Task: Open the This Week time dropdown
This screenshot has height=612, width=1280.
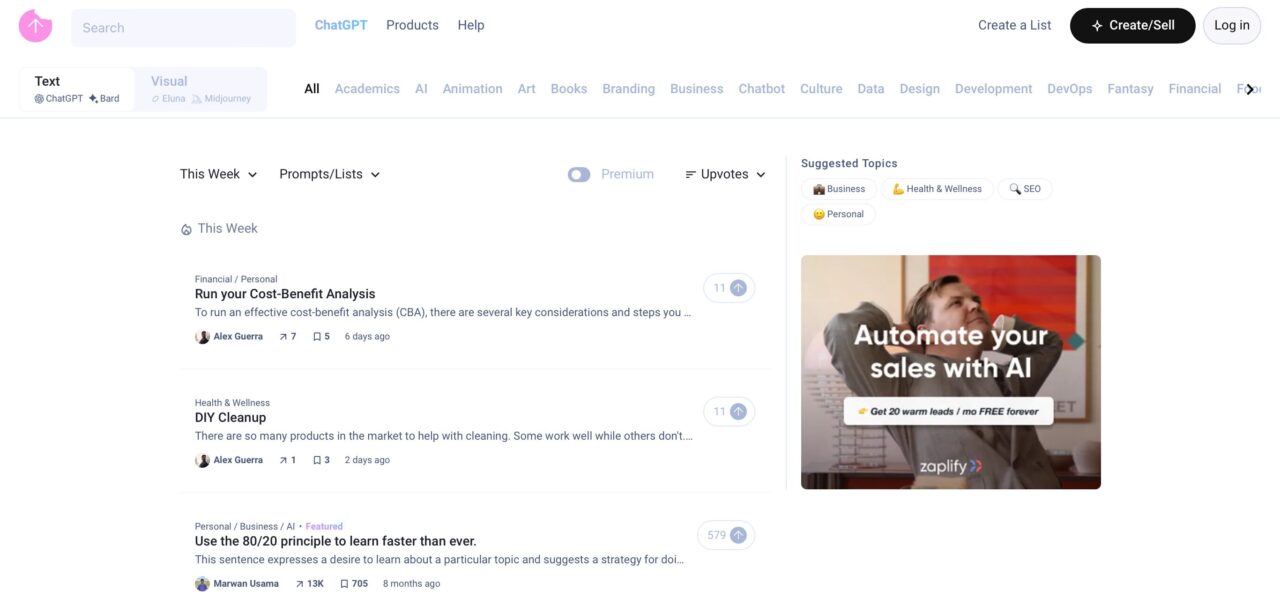Action: click(219, 174)
